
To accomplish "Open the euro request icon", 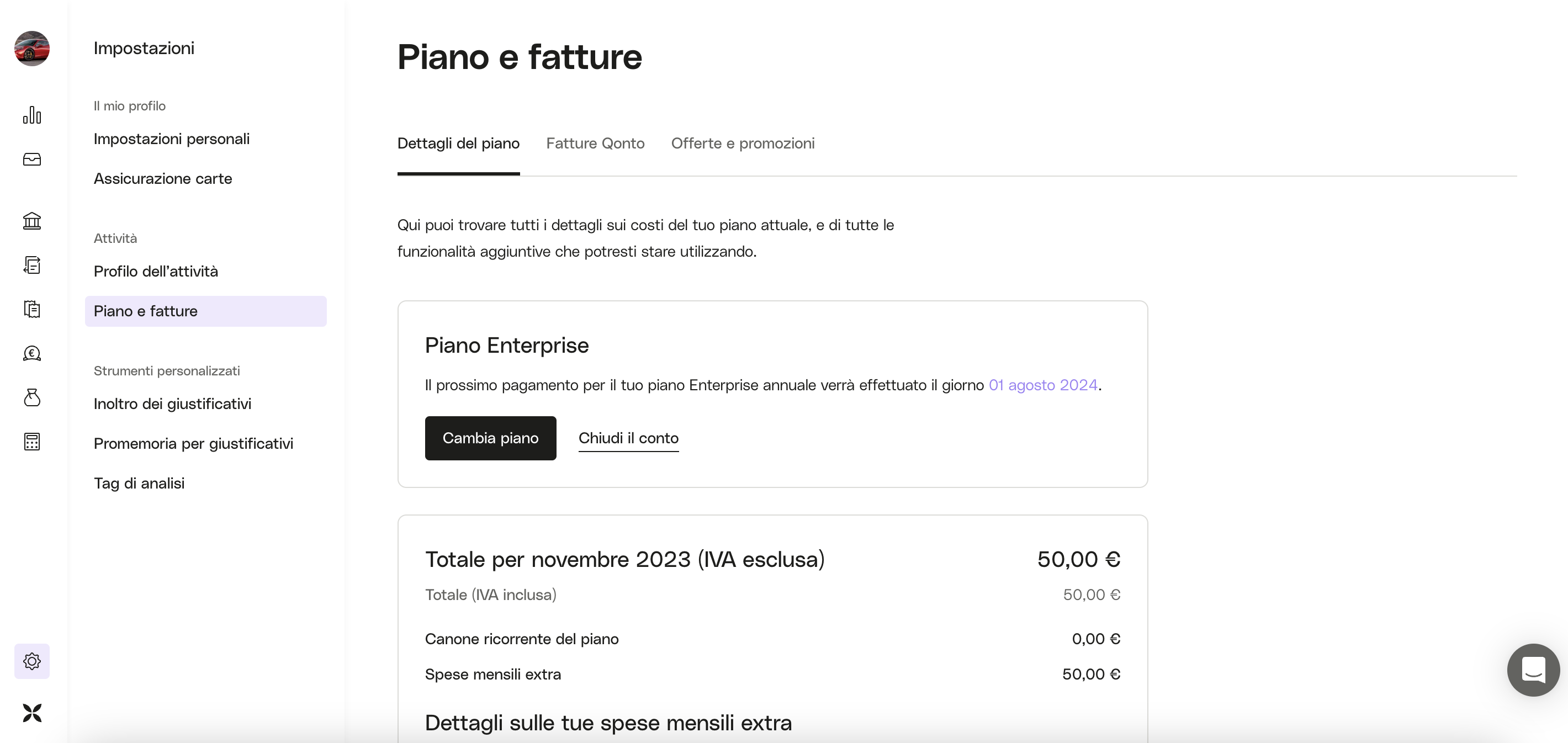I will [31, 353].
